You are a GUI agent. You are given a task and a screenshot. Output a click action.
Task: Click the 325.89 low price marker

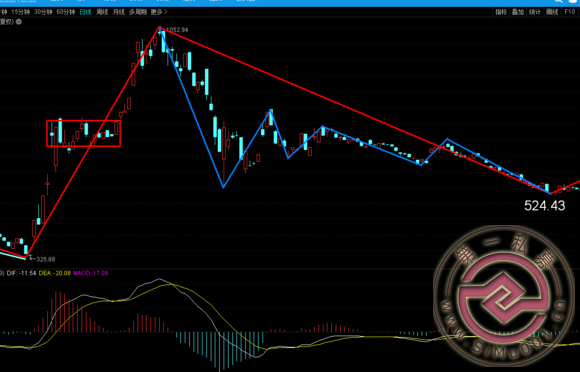click(x=45, y=259)
